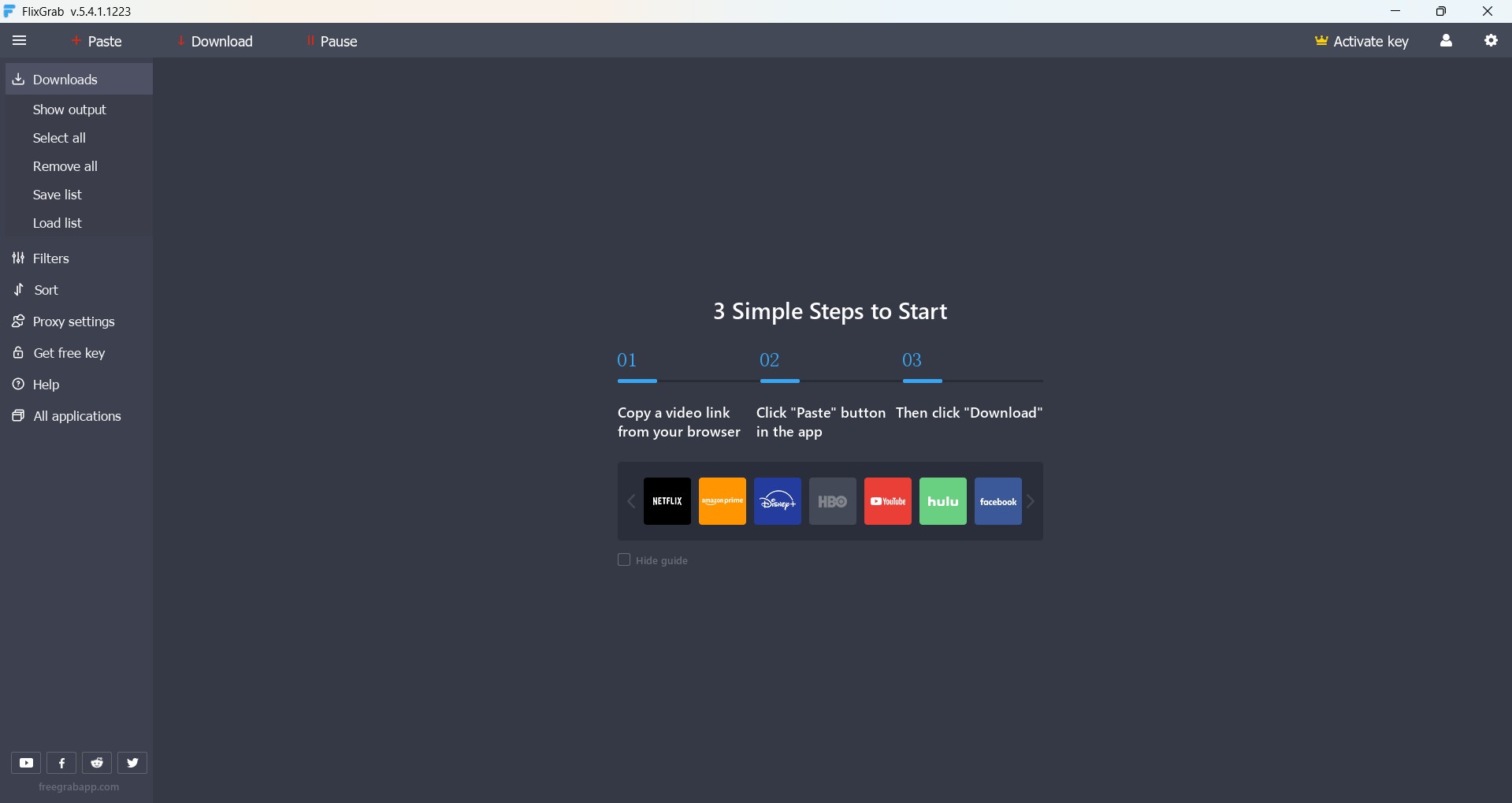Open Proxy settings
The width and height of the screenshot is (1512, 803).
click(72, 322)
